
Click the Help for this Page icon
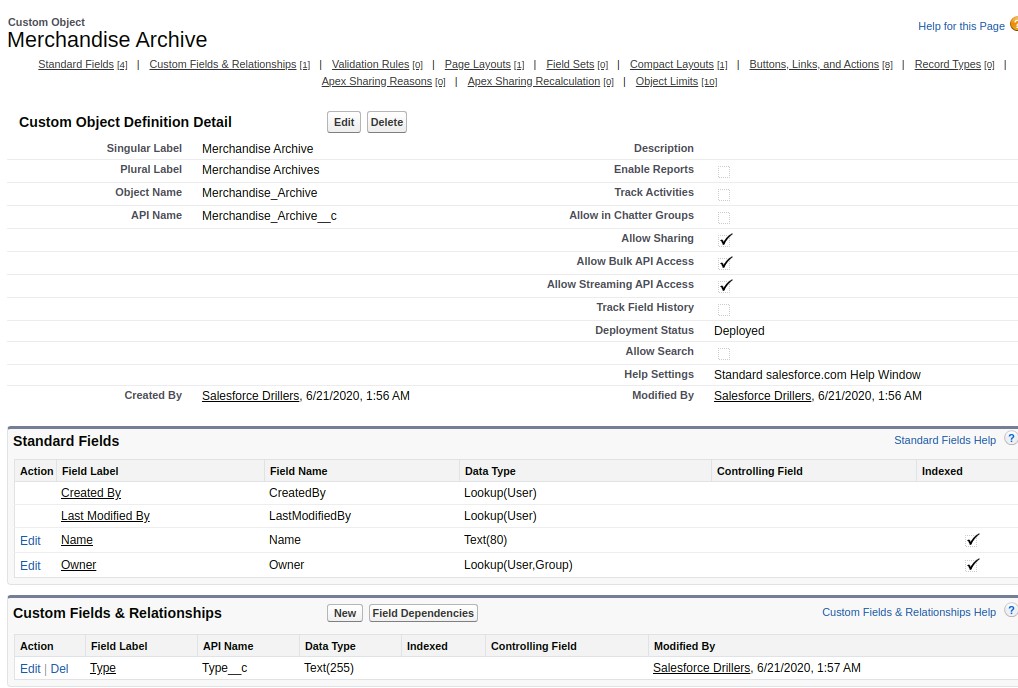(1013, 25)
